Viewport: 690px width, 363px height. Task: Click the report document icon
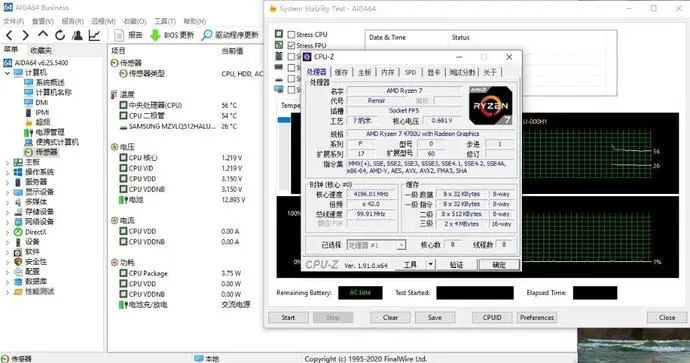tap(119, 35)
